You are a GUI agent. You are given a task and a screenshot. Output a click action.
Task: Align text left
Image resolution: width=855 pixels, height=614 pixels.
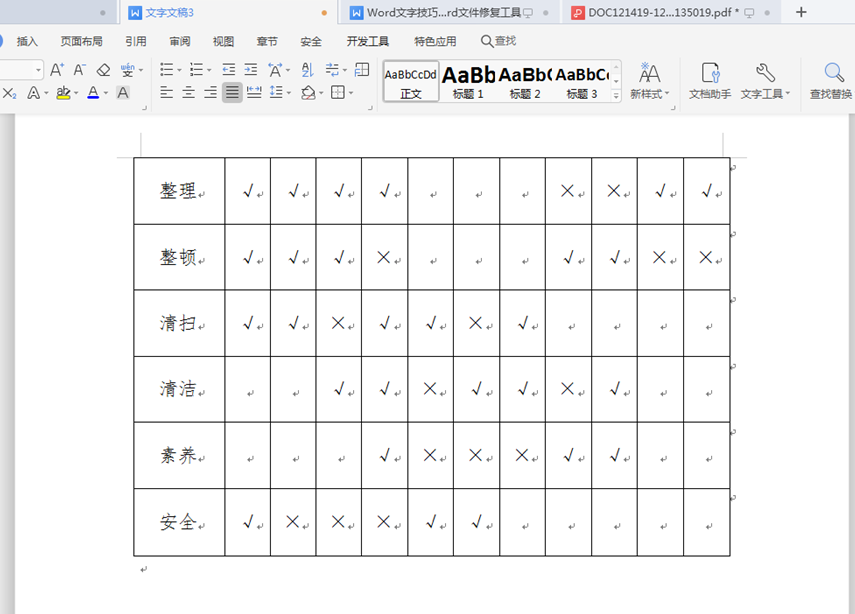point(166,93)
